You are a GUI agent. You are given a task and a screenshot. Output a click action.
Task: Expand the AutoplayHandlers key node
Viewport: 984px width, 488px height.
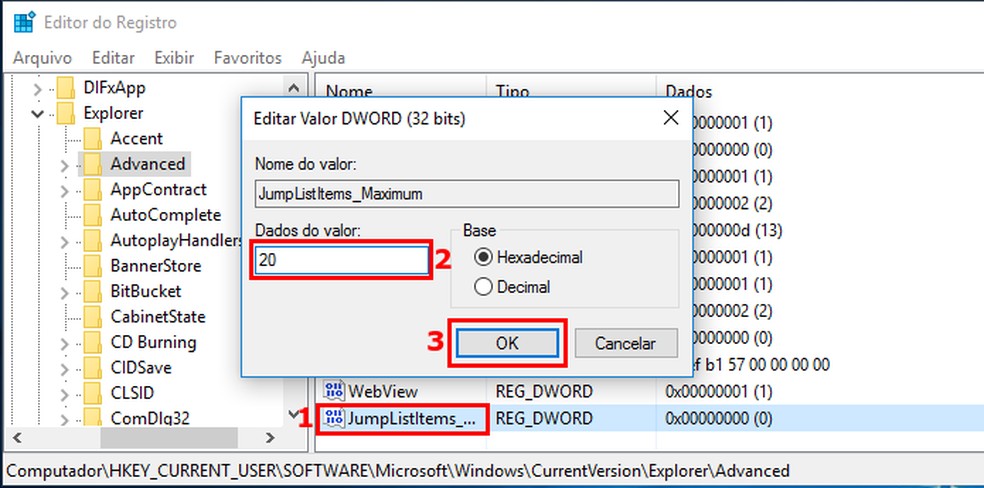[64, 241]
